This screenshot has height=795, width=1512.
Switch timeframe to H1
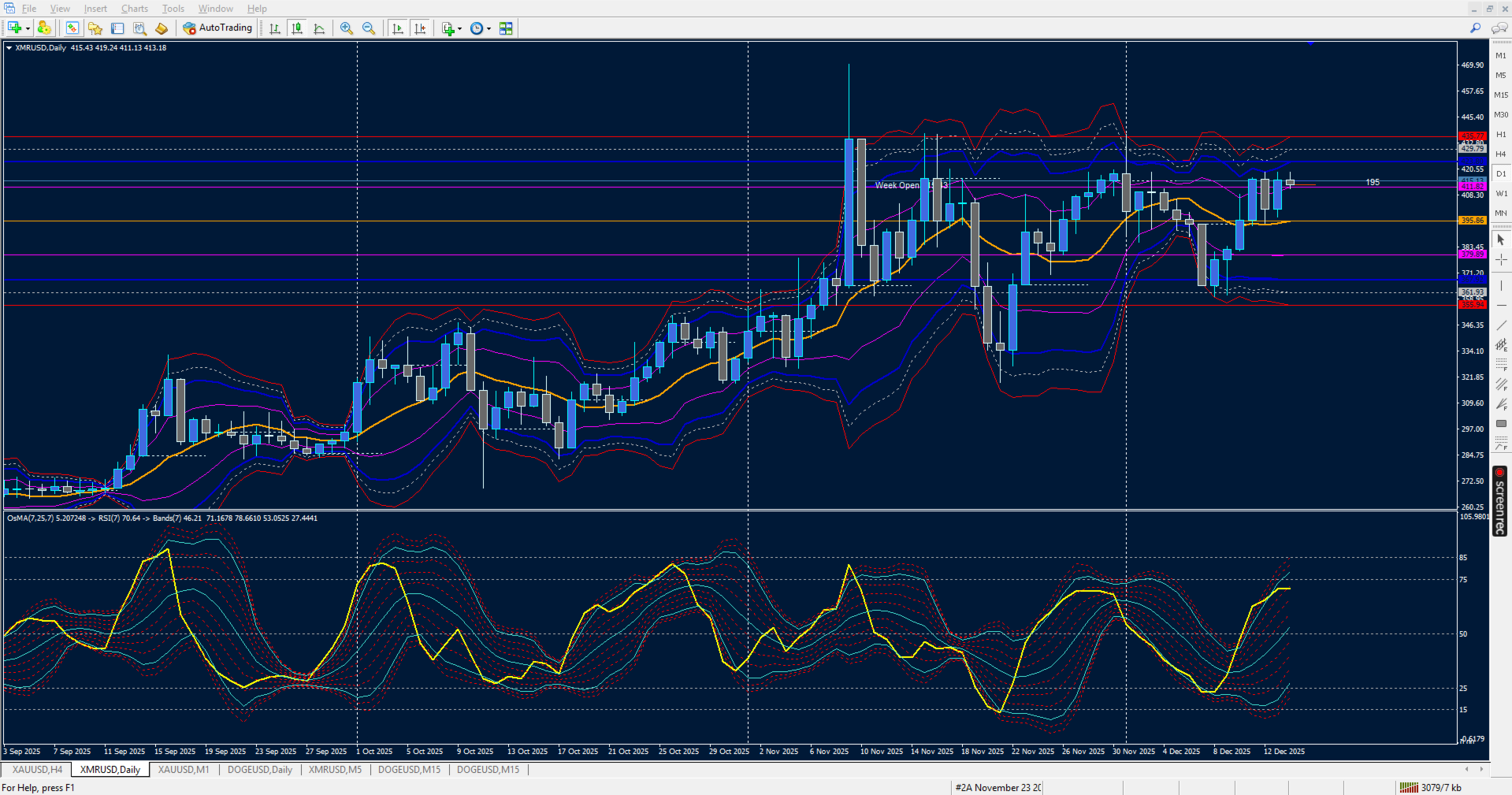pos(1501,135)
